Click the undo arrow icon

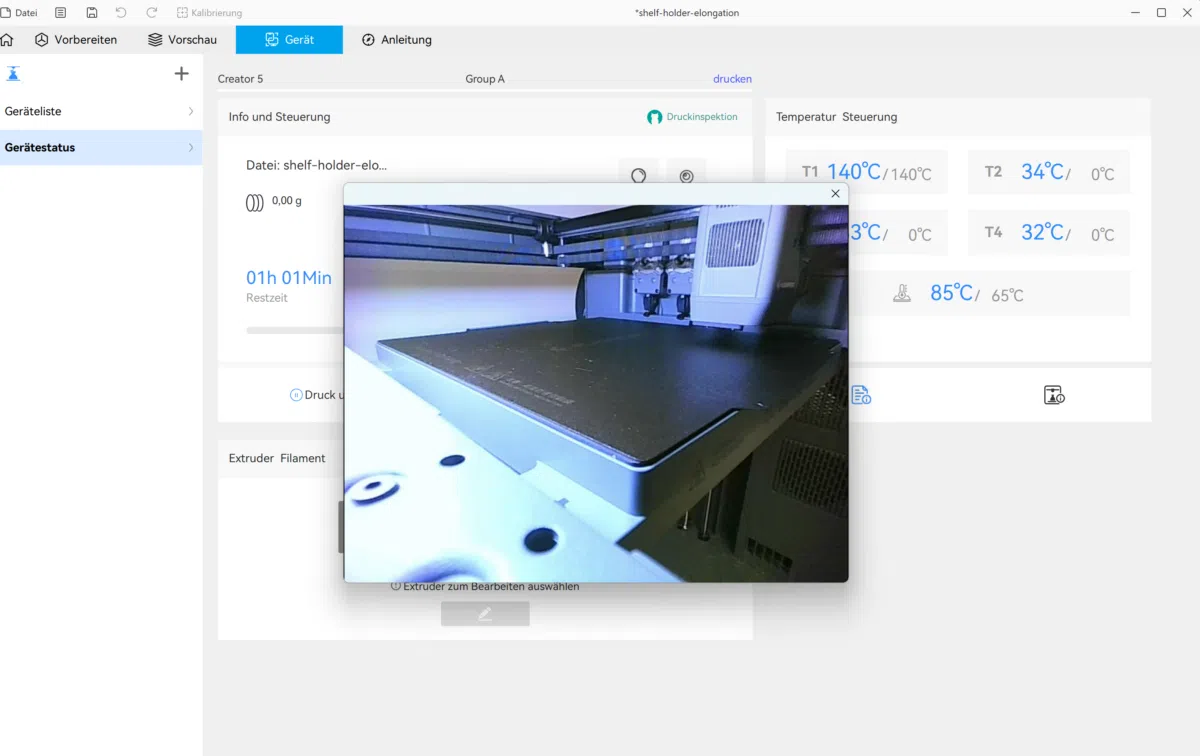(121, 13)
